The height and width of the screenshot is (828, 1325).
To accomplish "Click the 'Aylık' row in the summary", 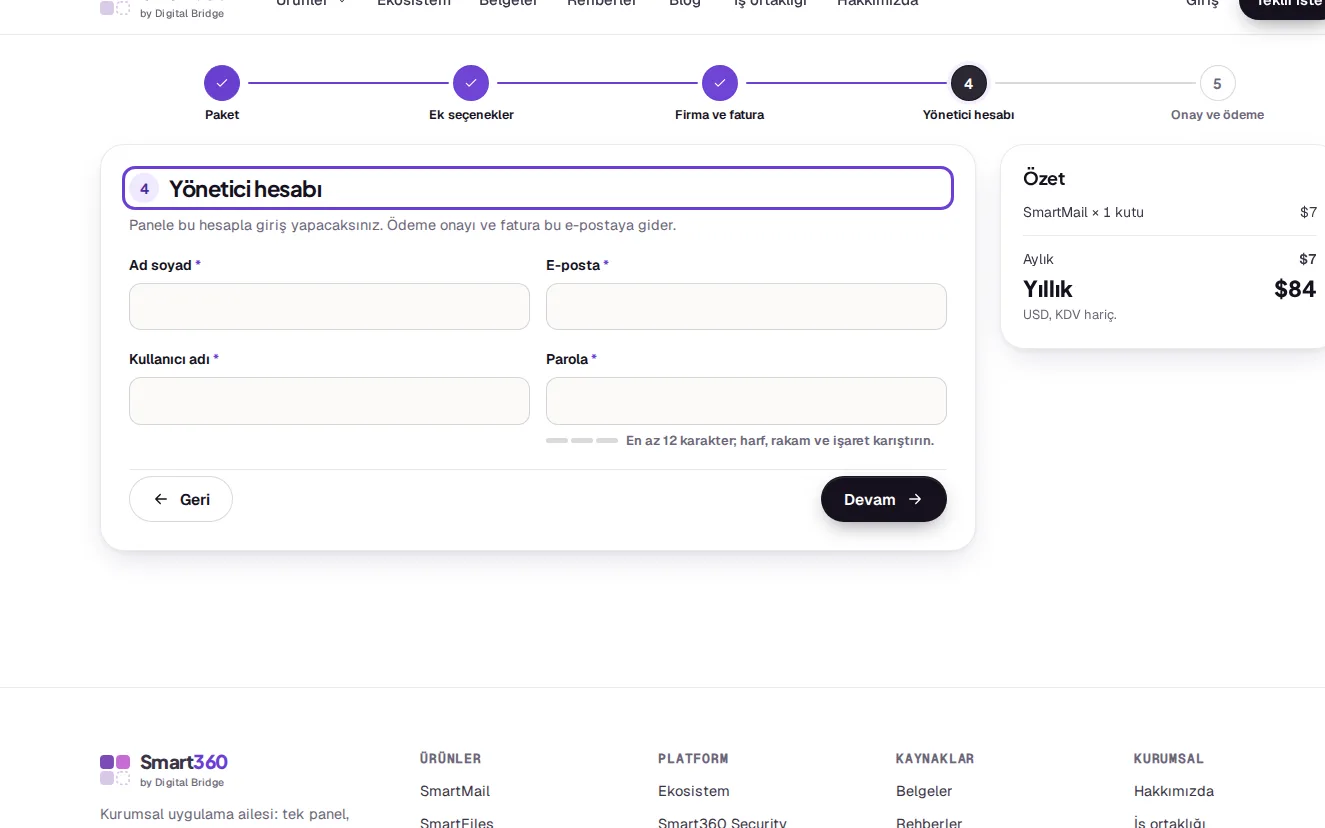I will (x=1170, y=259).
